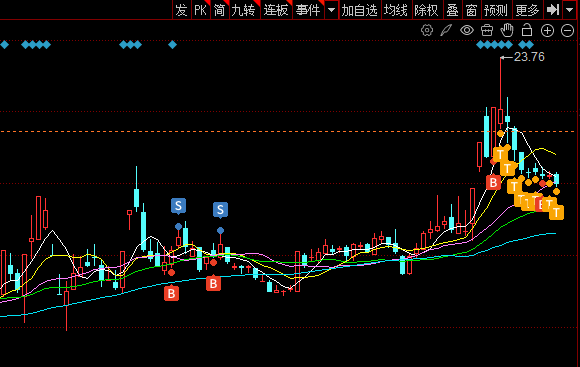Toggle the chart lock icon
The image size is (580, 367).
[527, 30]
